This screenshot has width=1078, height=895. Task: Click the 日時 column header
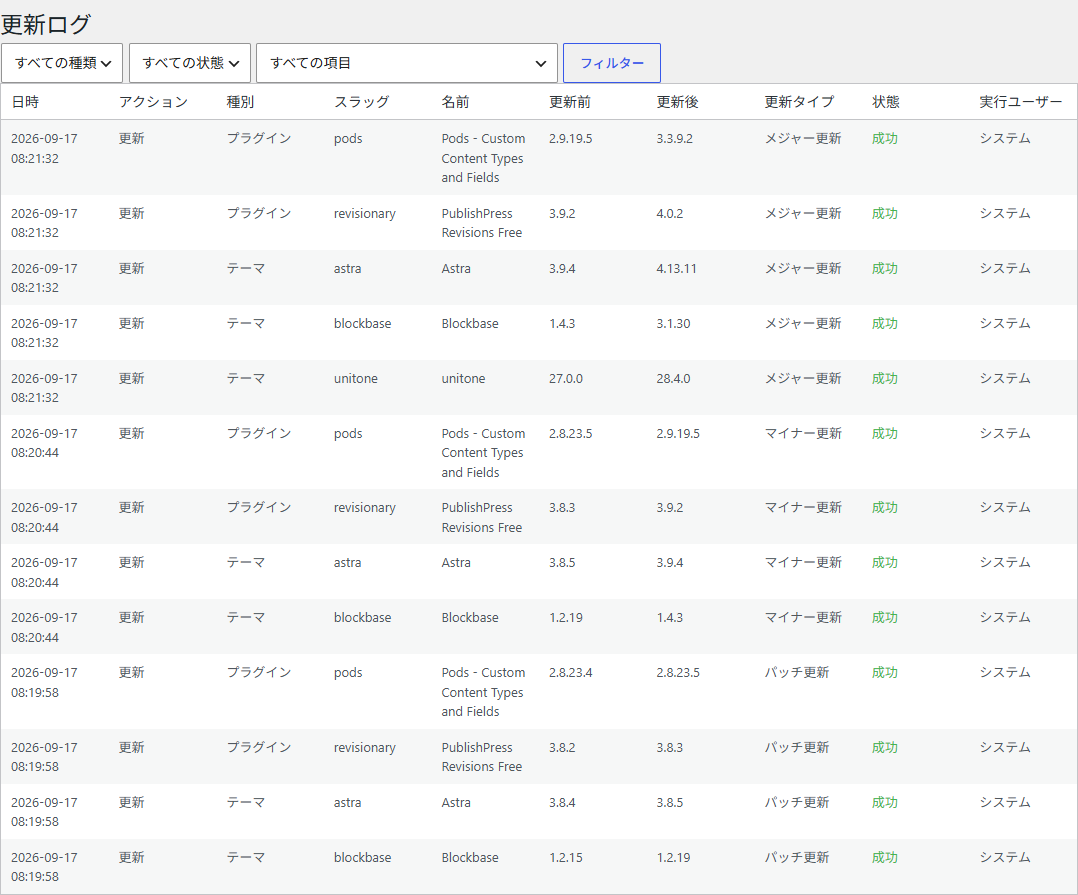[x=25, y=102]
